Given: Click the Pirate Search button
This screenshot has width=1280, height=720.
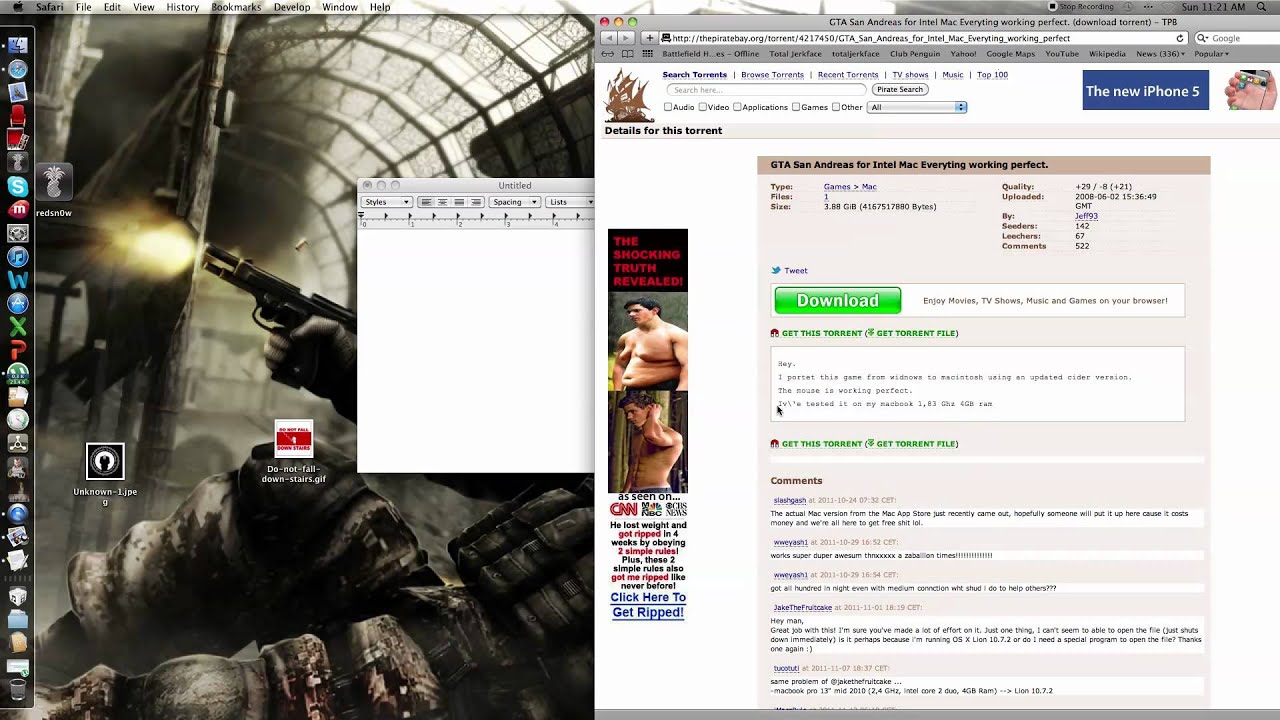Looking at the screenshot, I should (x=900, y=90).
